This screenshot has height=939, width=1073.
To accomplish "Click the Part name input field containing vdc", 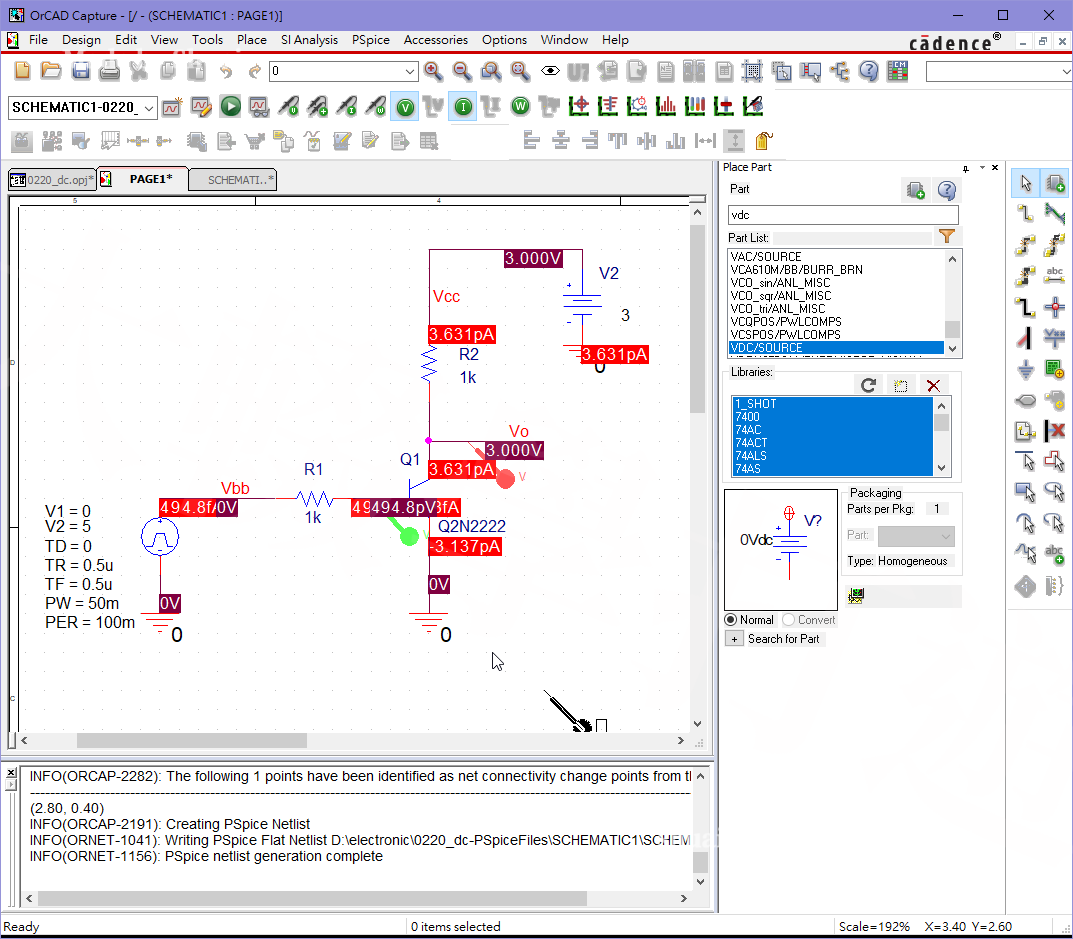I will pos(843,215).
